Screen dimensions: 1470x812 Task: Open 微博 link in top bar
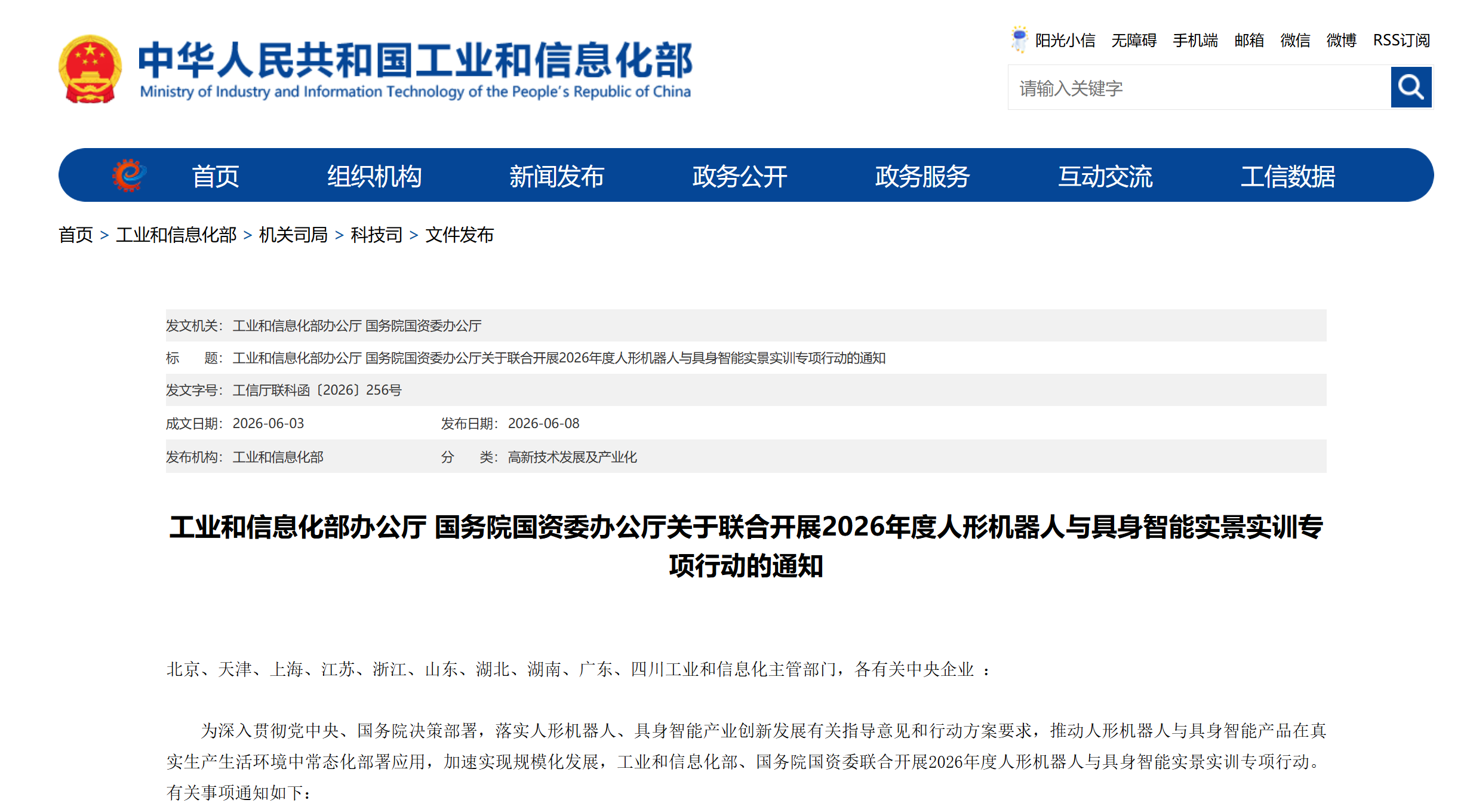point(1341,40)
